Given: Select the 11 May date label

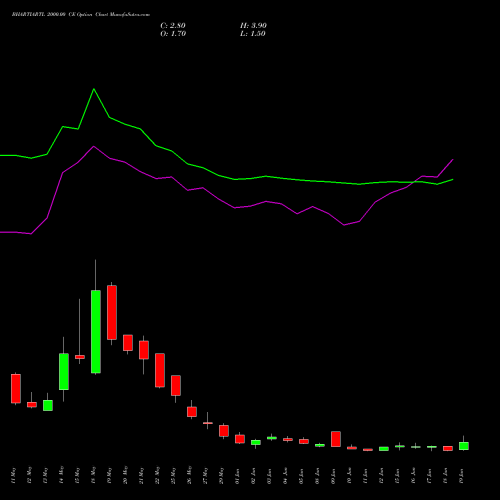Looking at the screenshot, I should [x=13, y=476].
